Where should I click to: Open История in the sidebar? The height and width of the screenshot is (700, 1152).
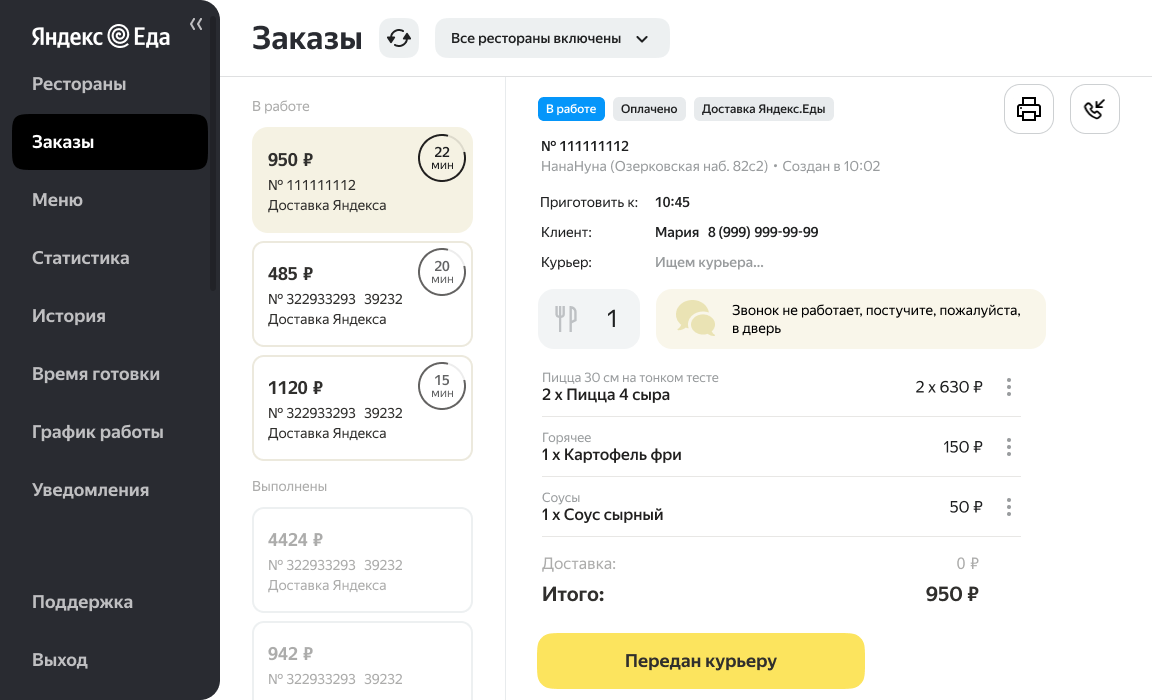point(69,316)
